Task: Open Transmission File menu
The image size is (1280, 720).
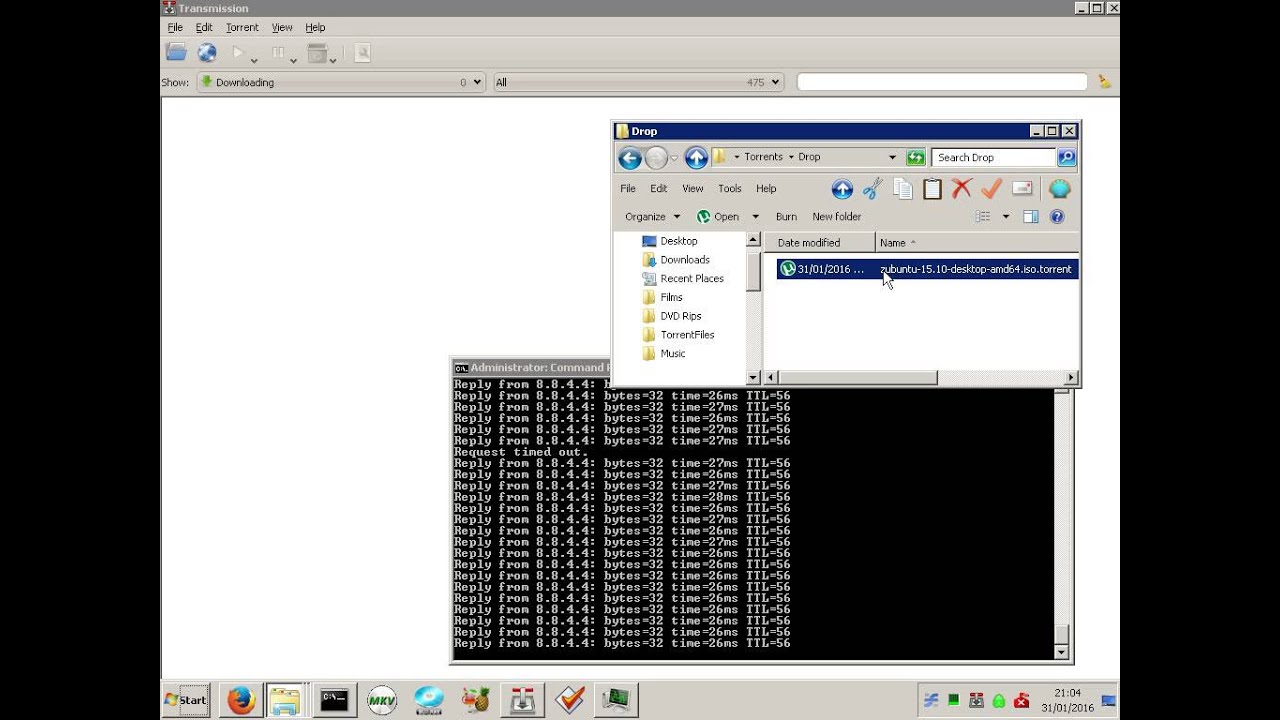Action: click(x=175, y=27)
